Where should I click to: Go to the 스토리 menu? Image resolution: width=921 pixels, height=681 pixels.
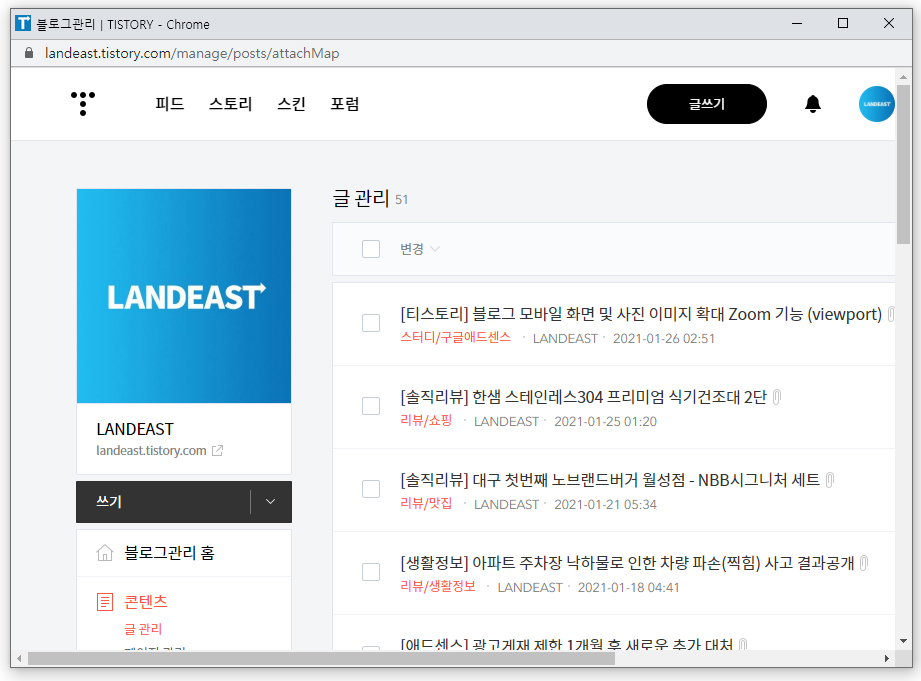230,104
